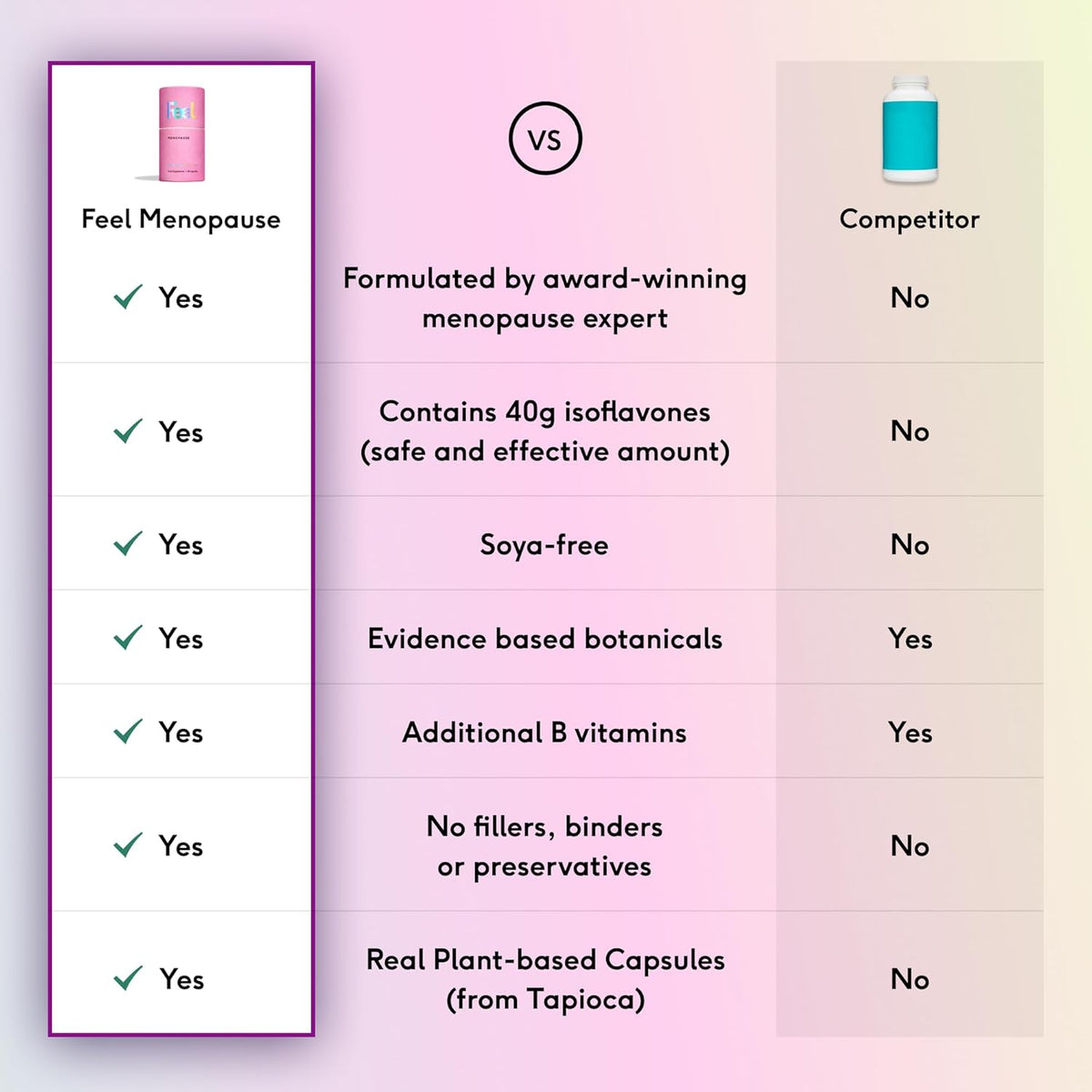This screenshot has width=1092, height=1092.
Task: Click 'No fillers, binders or preservatives' text
Action: pyautogui.click(x=544, y=846)
